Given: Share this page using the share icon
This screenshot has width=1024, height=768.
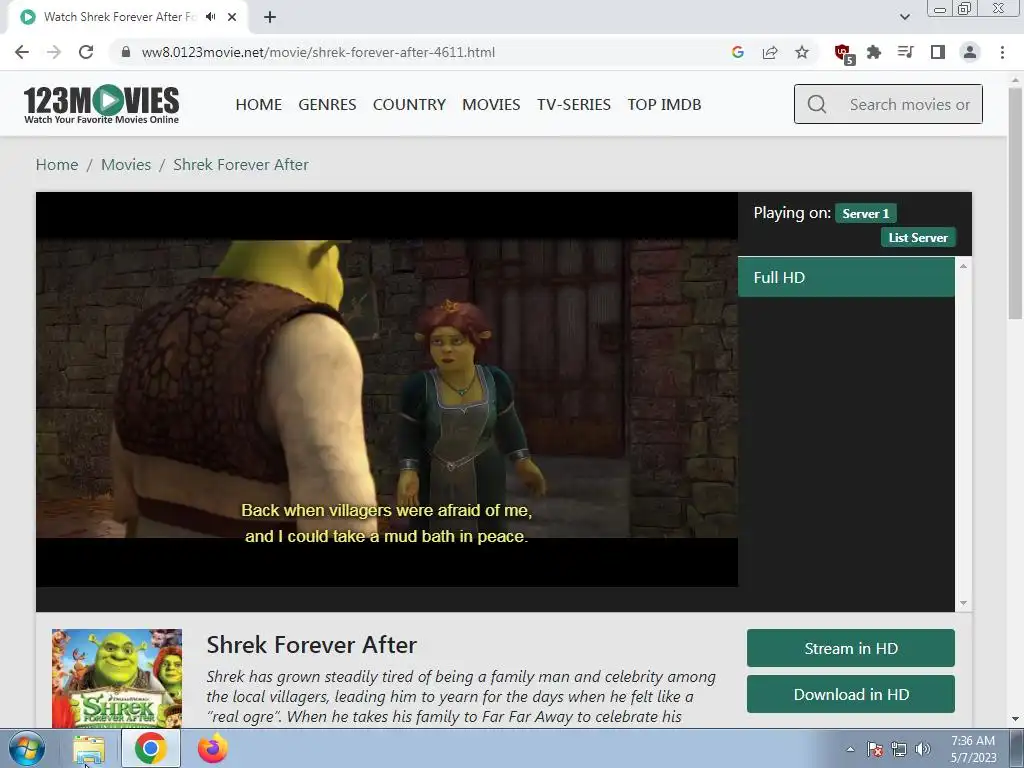Looking at the screenshot, I should tap(770, 52).
